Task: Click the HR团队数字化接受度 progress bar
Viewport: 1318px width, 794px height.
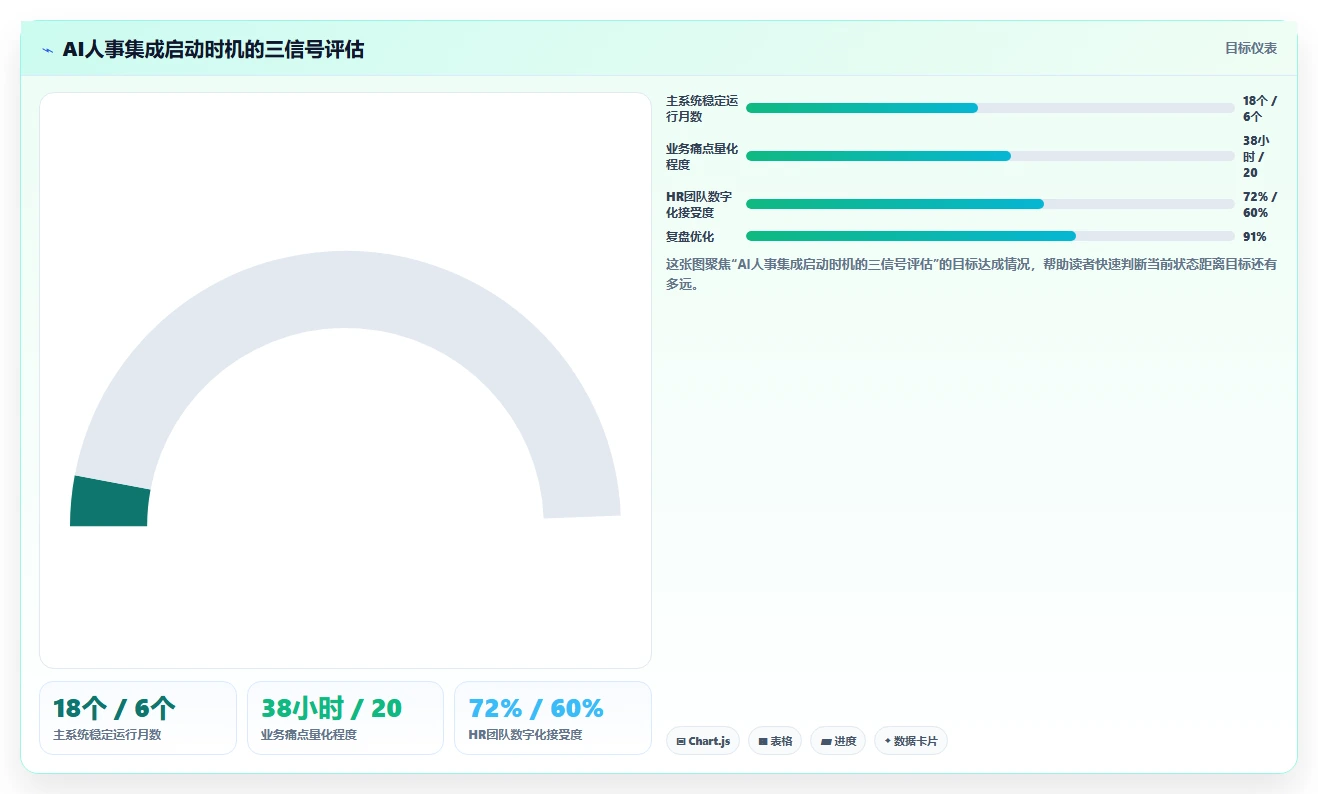Action: click(x=990, y=204)
